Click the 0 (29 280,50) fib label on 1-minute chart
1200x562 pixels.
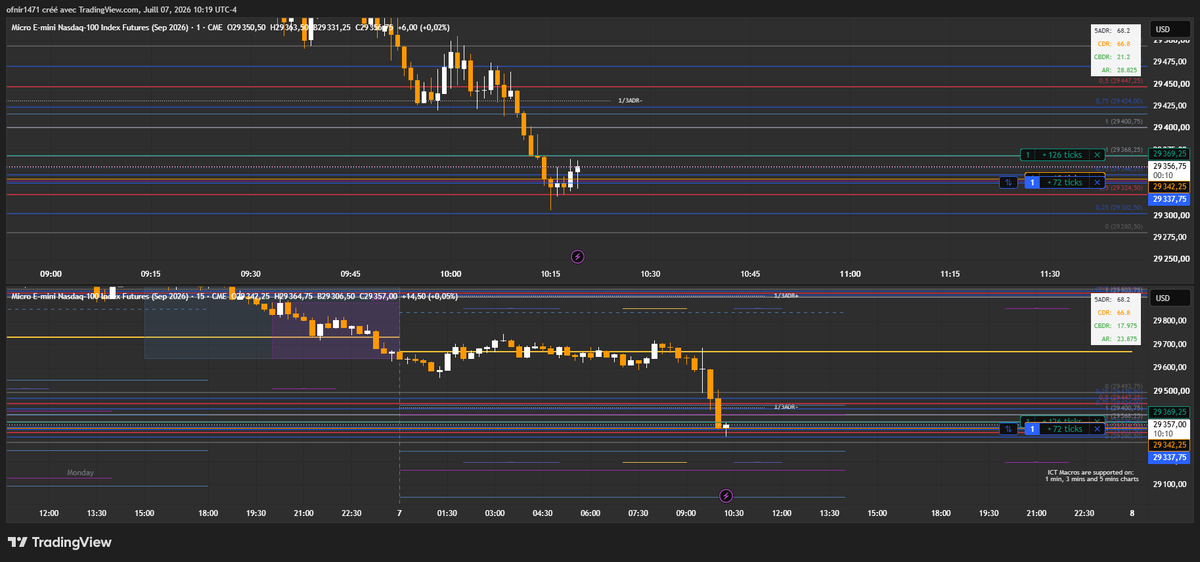tap(1123, 226)
